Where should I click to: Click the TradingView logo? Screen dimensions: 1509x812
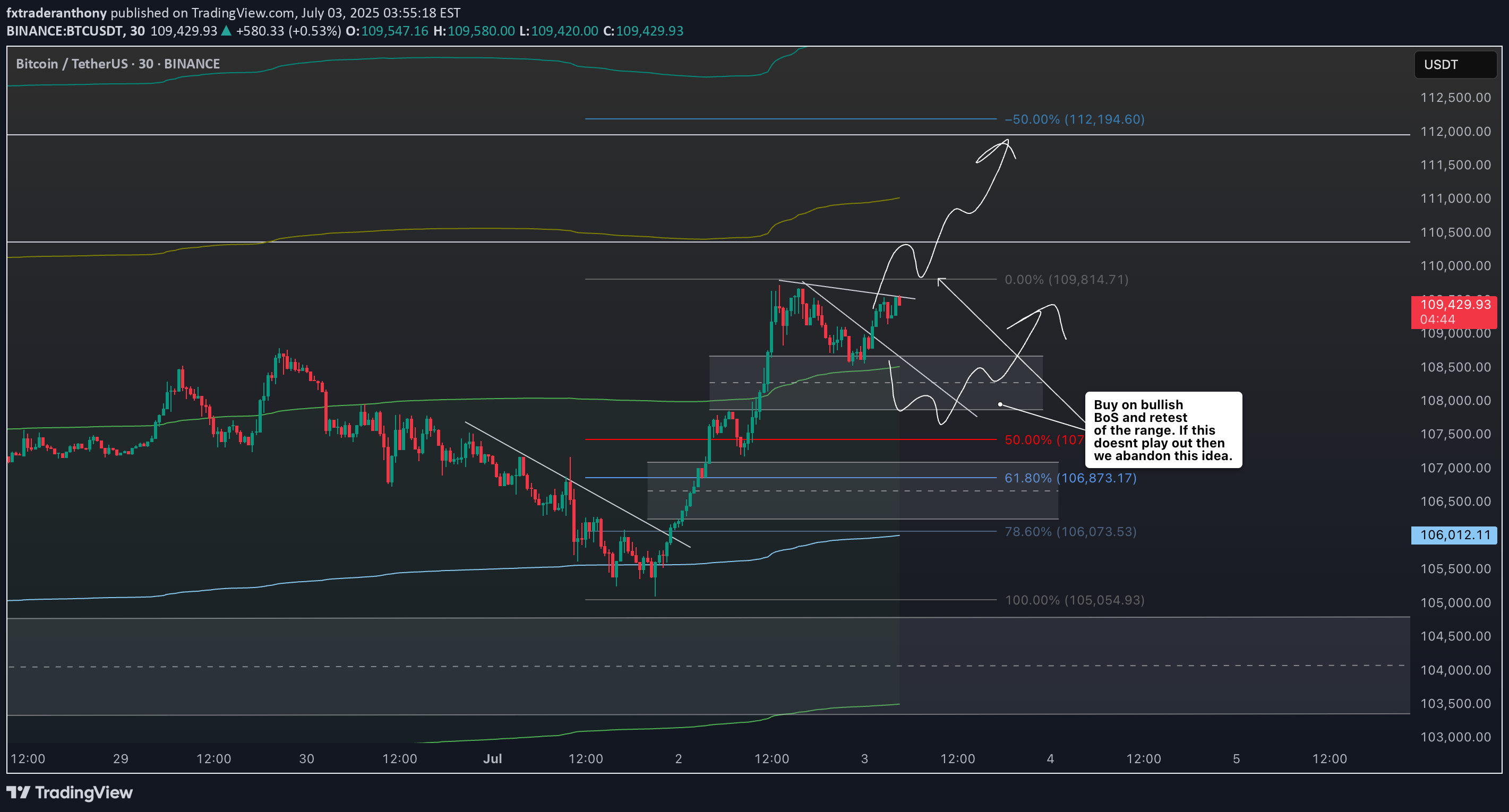70,793
